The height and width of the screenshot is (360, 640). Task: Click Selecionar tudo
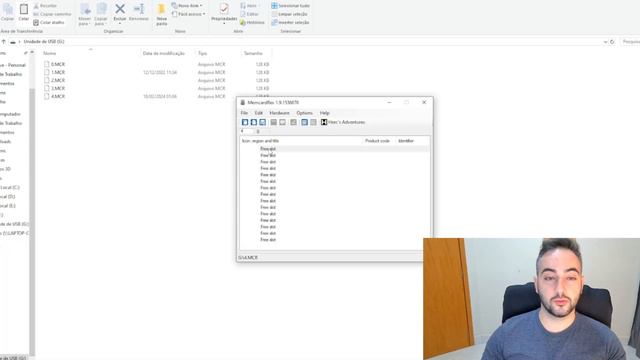(x=291, y=6)
